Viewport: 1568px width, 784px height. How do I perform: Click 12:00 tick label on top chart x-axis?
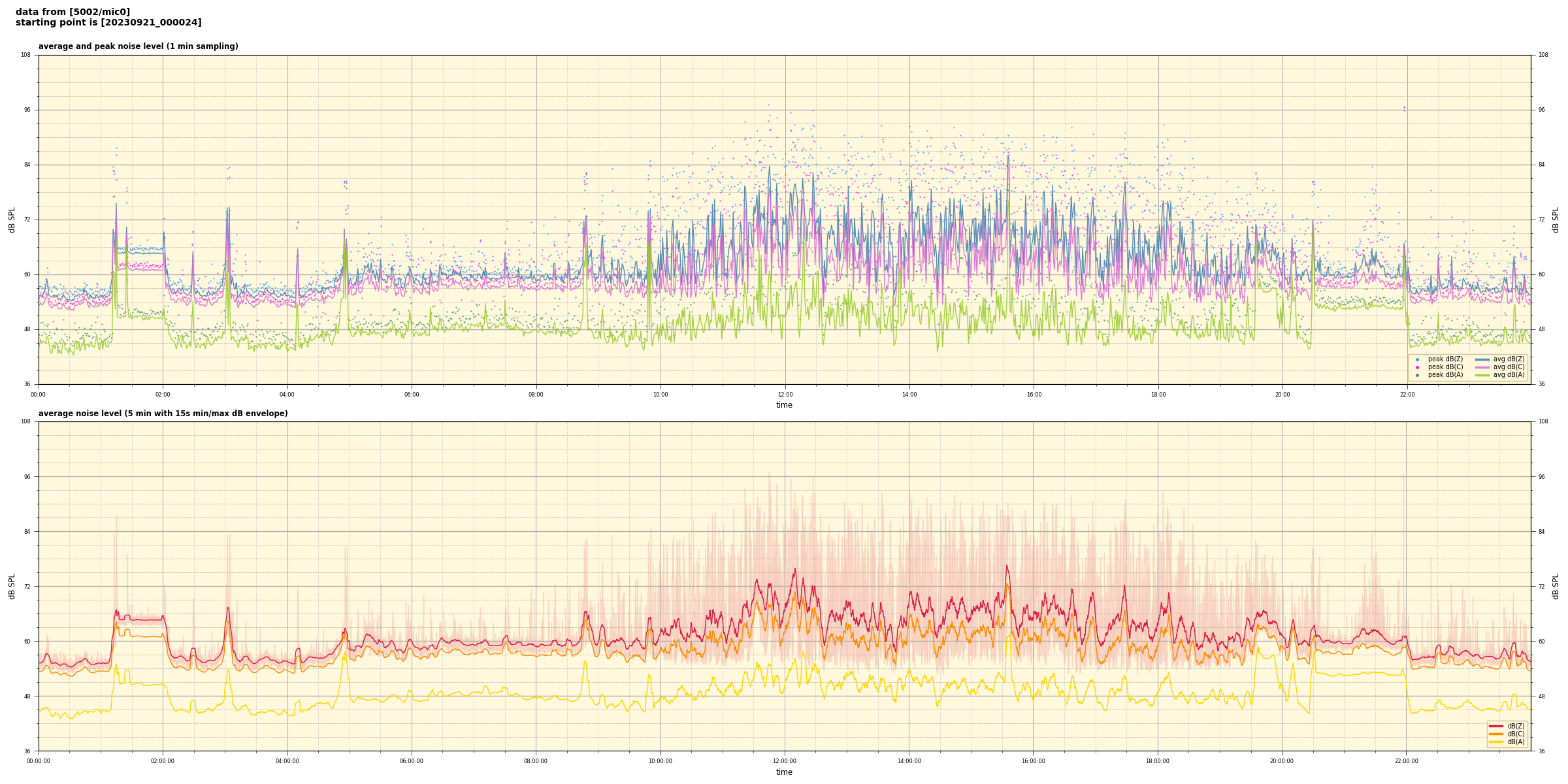[785, 395]
